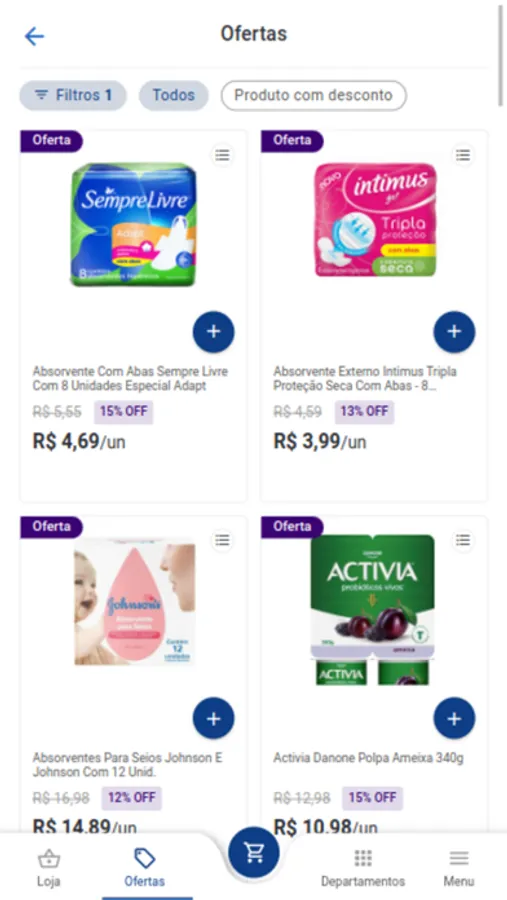Open the Filtros 1 panel
Viewport: 507px width, 900px height.
pyautogui.click(x=73, y=95)
